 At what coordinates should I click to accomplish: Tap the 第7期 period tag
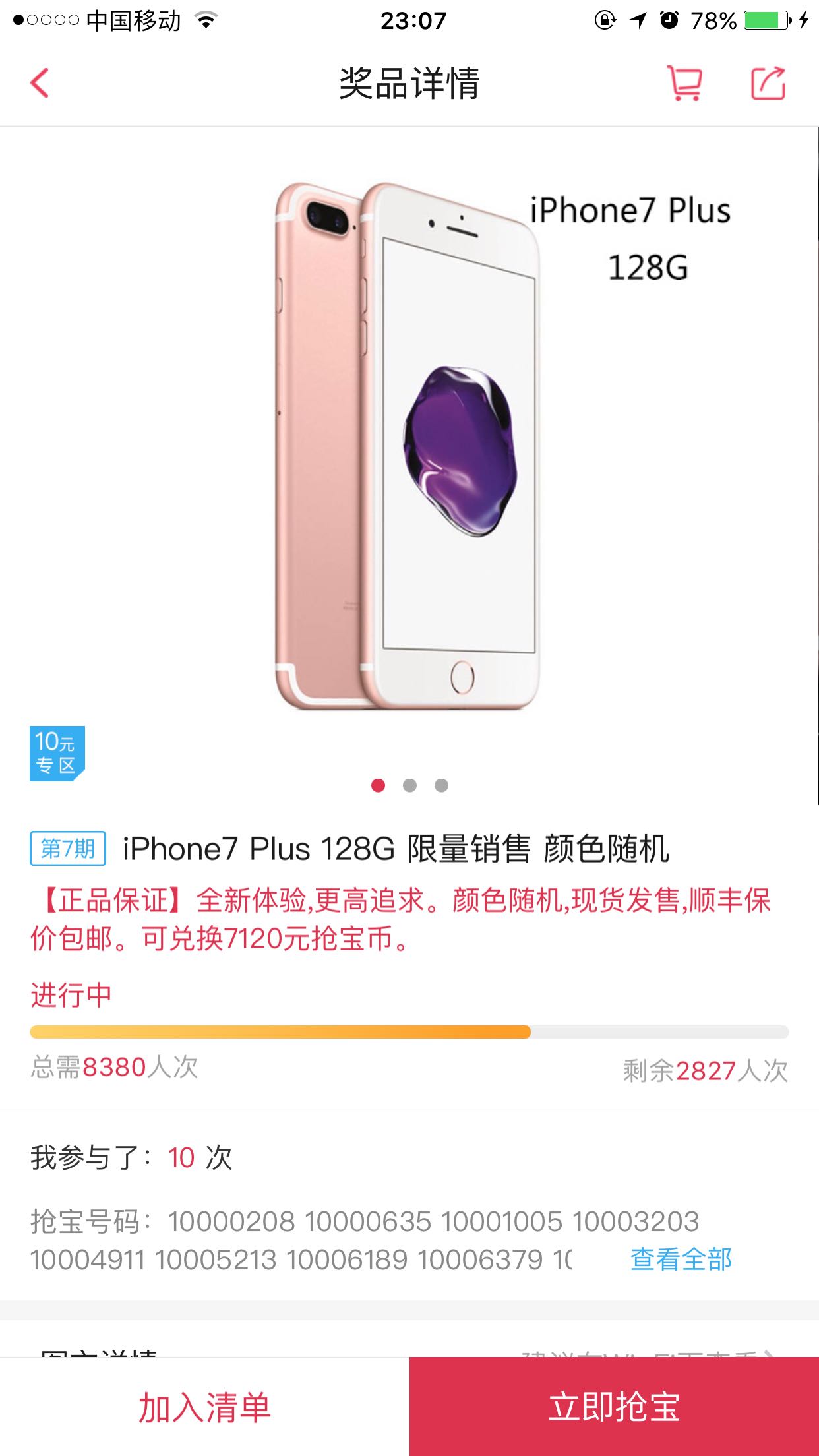click(x=68, y=849)
